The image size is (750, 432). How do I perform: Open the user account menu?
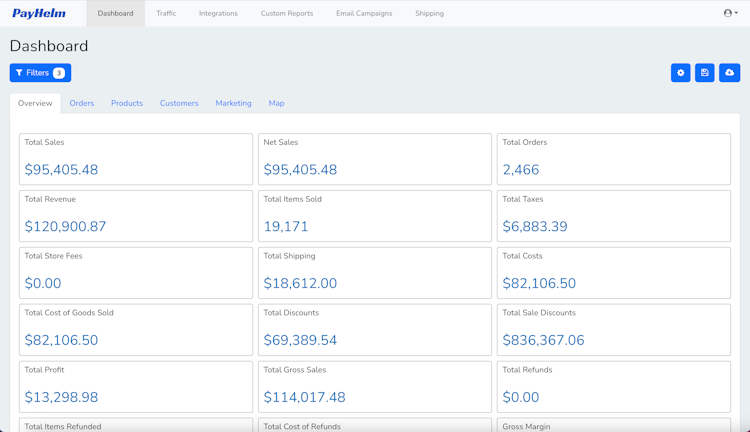coord(730,13)
